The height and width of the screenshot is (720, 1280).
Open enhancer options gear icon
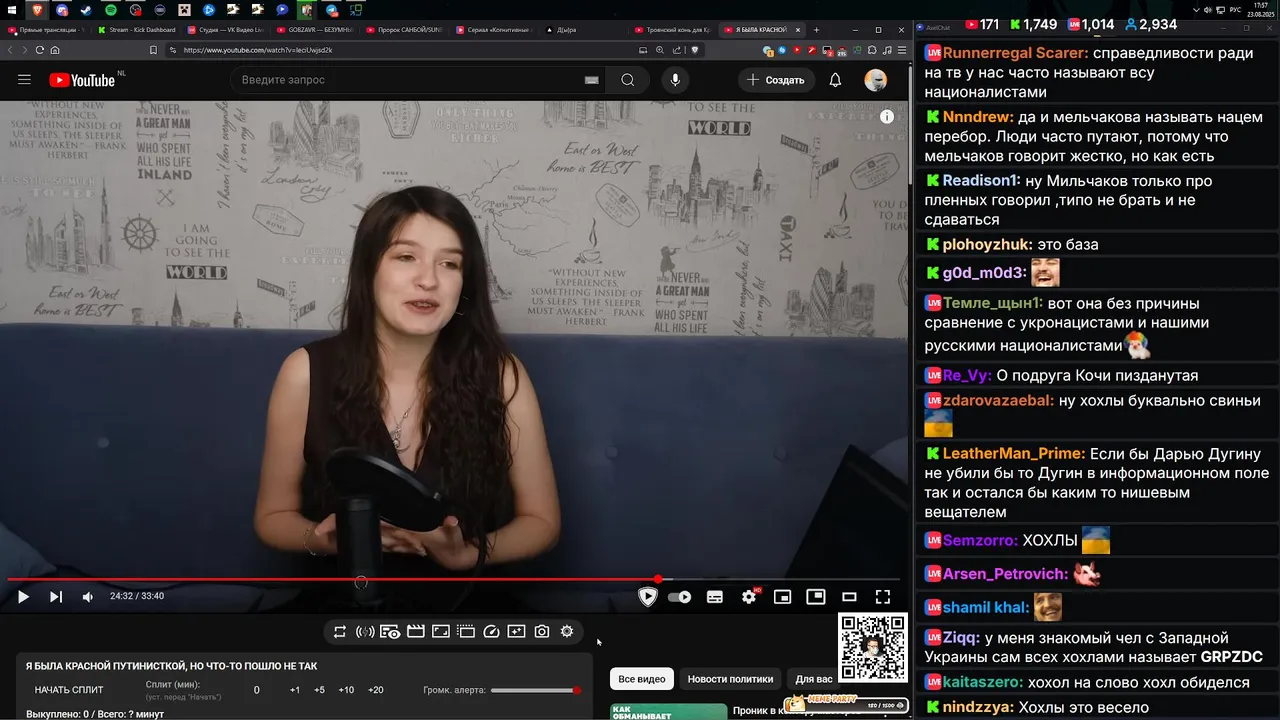coord(567,632)
